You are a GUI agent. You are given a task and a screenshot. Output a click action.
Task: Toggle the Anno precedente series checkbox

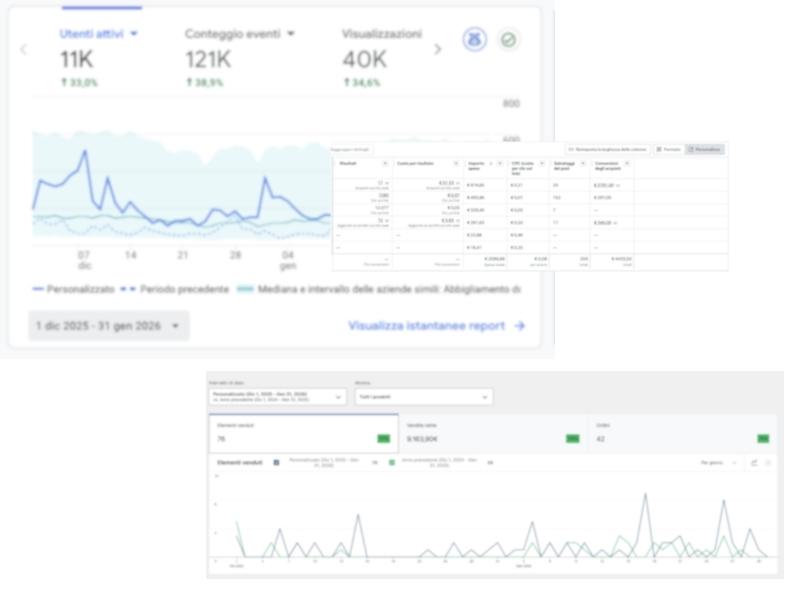[392, 463]
